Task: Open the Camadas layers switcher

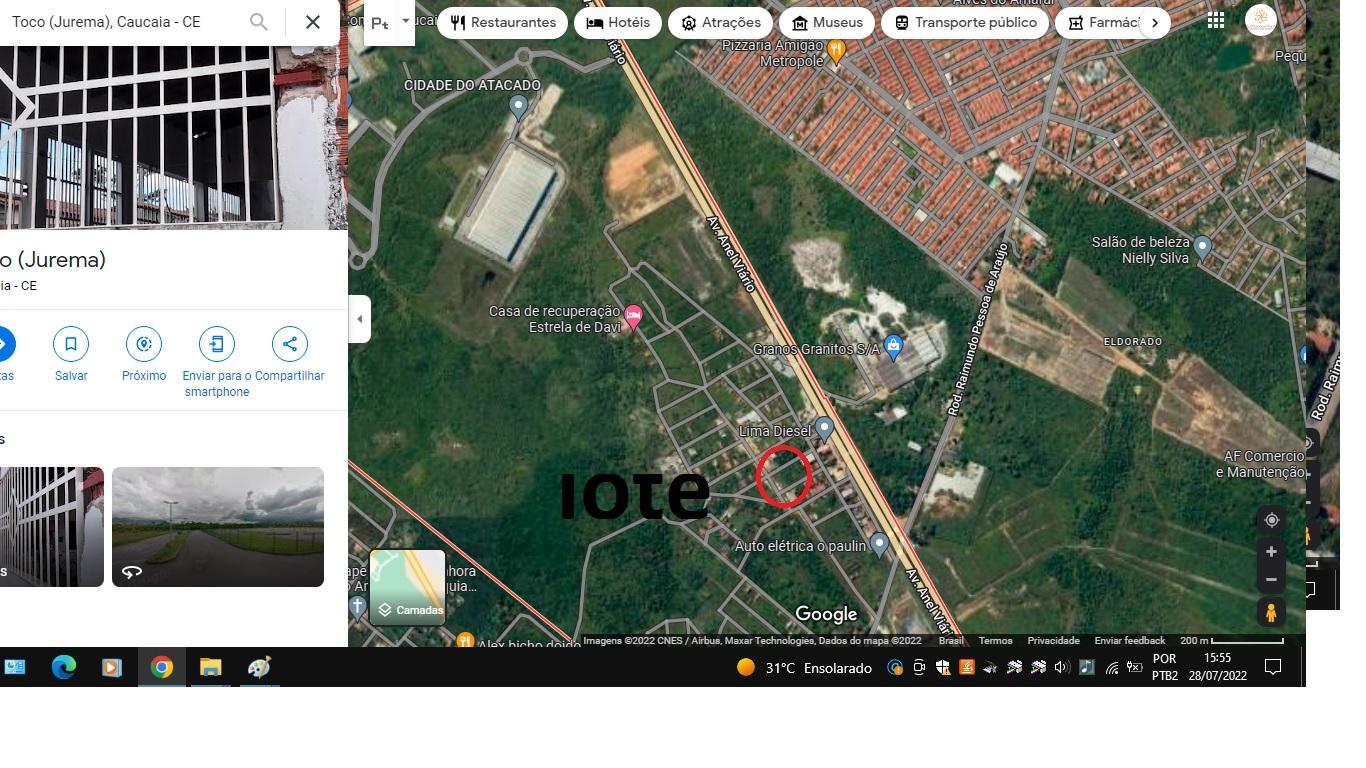Action: point(408,587)
